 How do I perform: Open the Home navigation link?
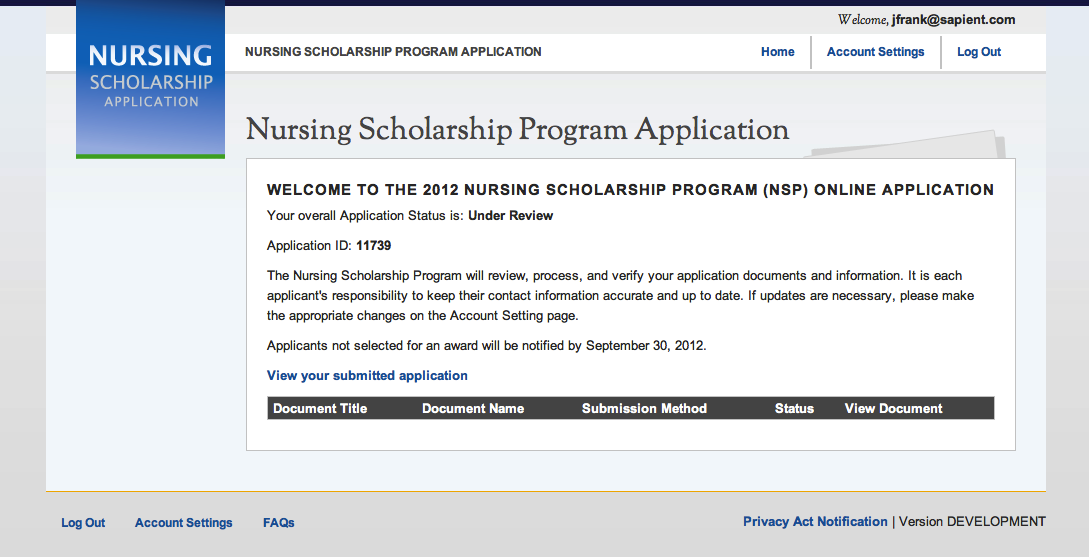(x=777, y=52)
